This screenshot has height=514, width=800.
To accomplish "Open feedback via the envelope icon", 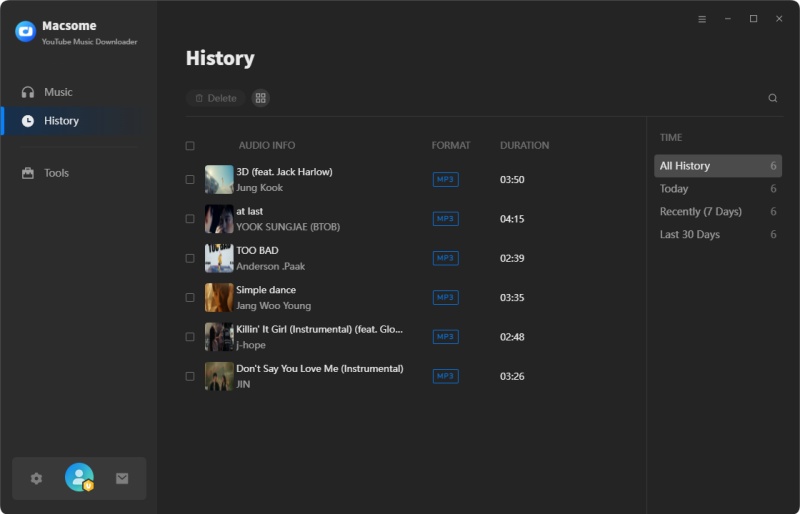I will 122,478.
